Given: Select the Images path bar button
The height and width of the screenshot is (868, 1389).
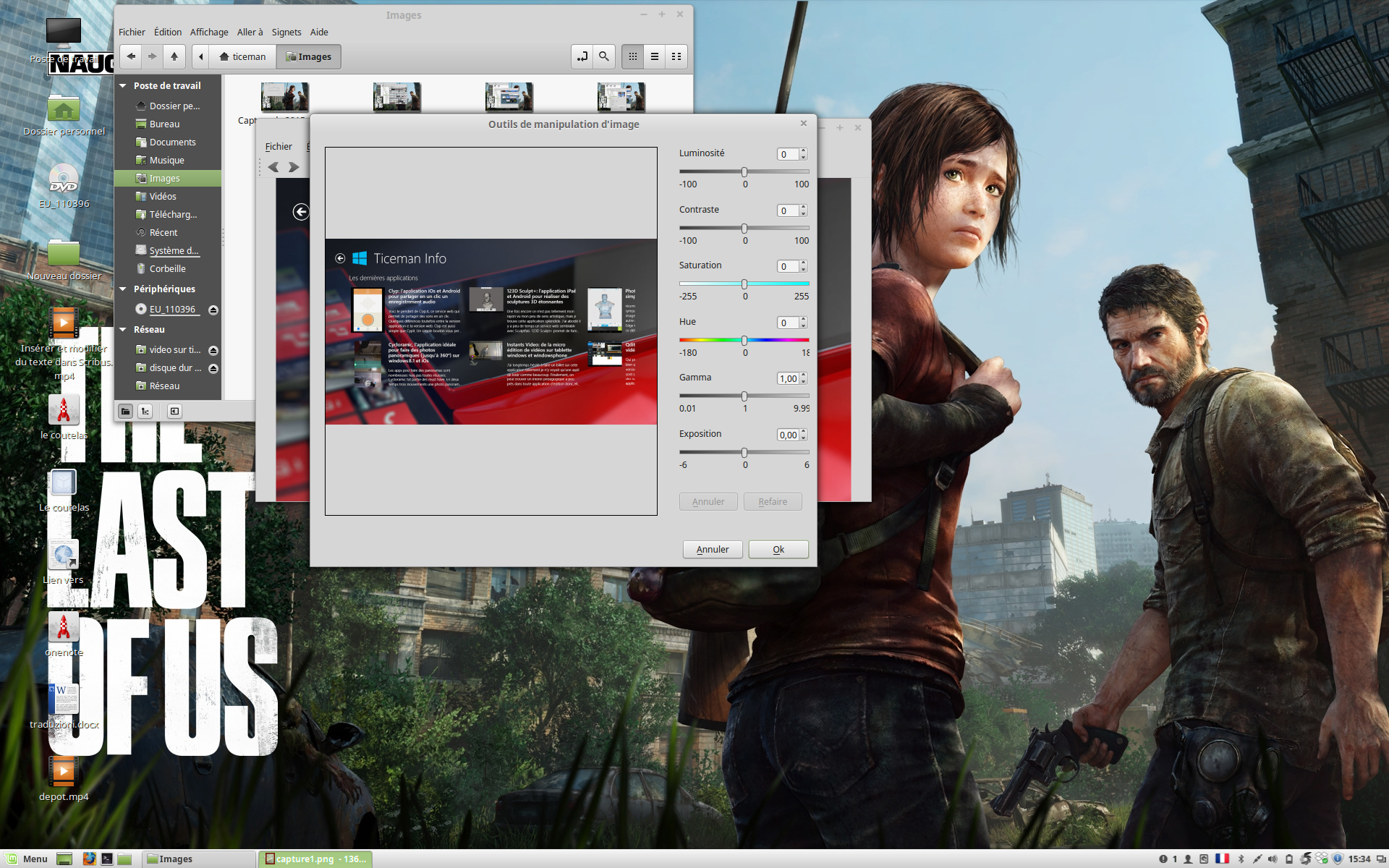Looking at the screenshot, I should (309, 56).
